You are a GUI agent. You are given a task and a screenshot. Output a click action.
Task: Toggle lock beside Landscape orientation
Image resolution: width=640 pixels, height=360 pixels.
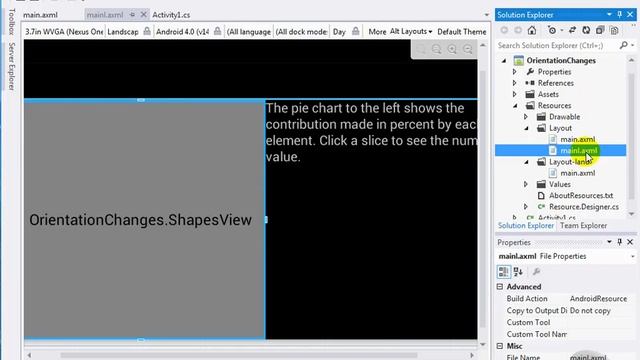click(147, 31)
